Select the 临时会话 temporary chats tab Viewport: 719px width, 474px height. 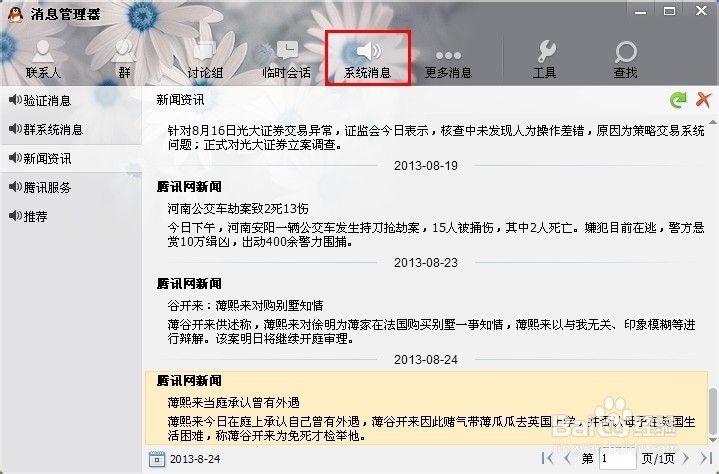(x=287, y=60)
